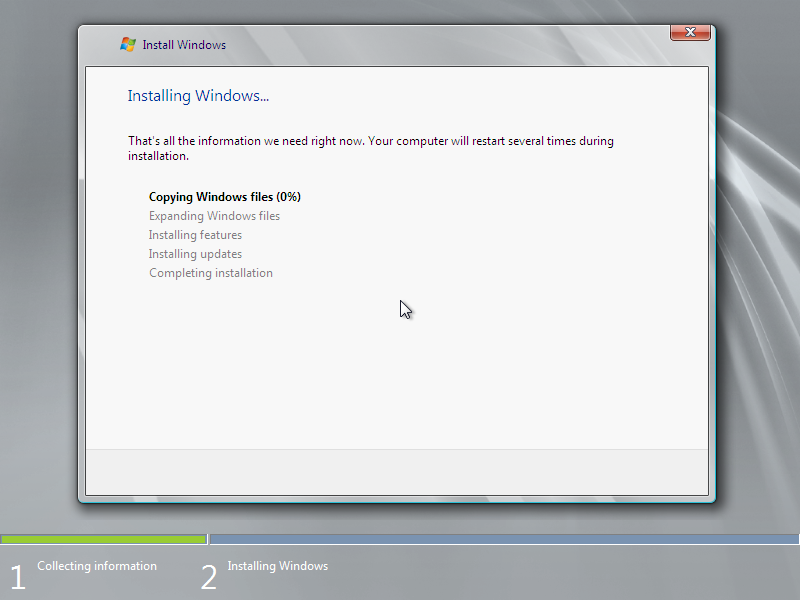Screen dimensions: 800x600
Task: Click the Install Windows title bar text
Action: [x=183, y=44]
